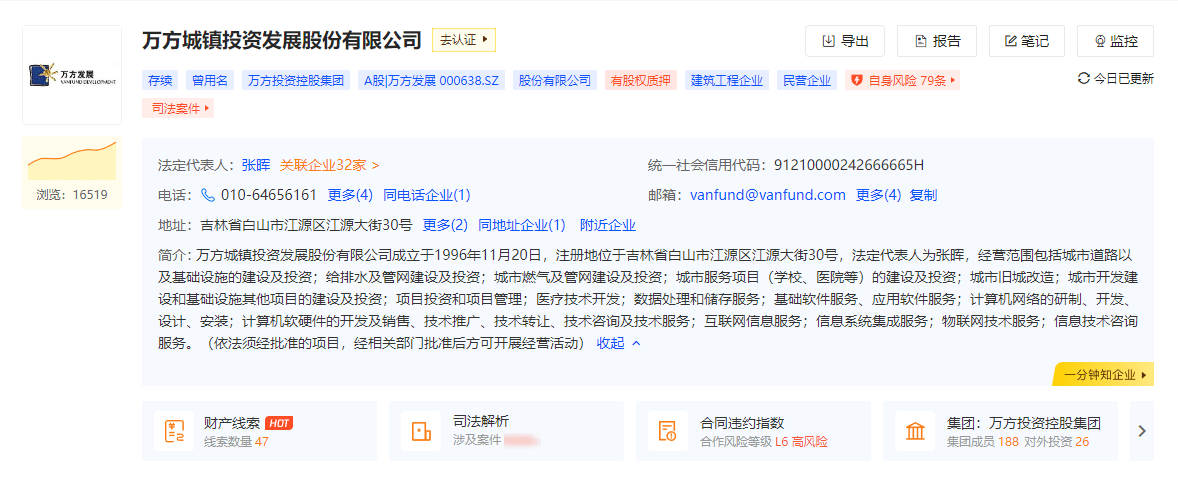The image size is (1178, 482).
Task: Select the A股 万方发展 000638.SZ tag
Action: [x=431, y=80]
